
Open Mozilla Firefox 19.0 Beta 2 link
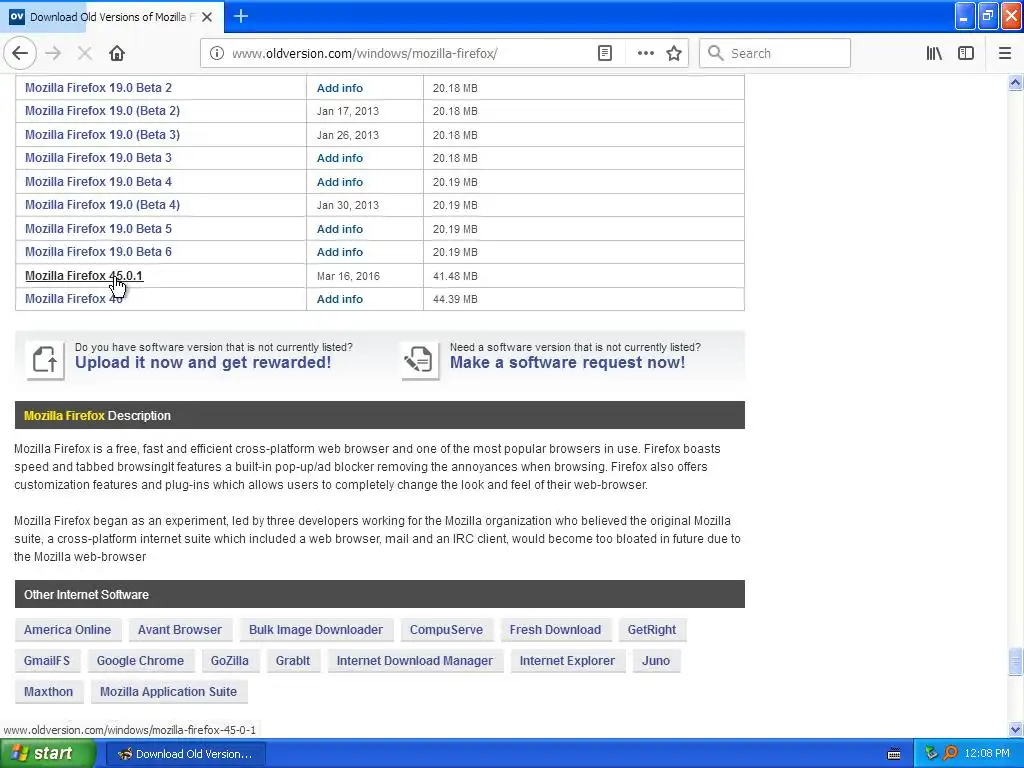(x=99, y=88)
